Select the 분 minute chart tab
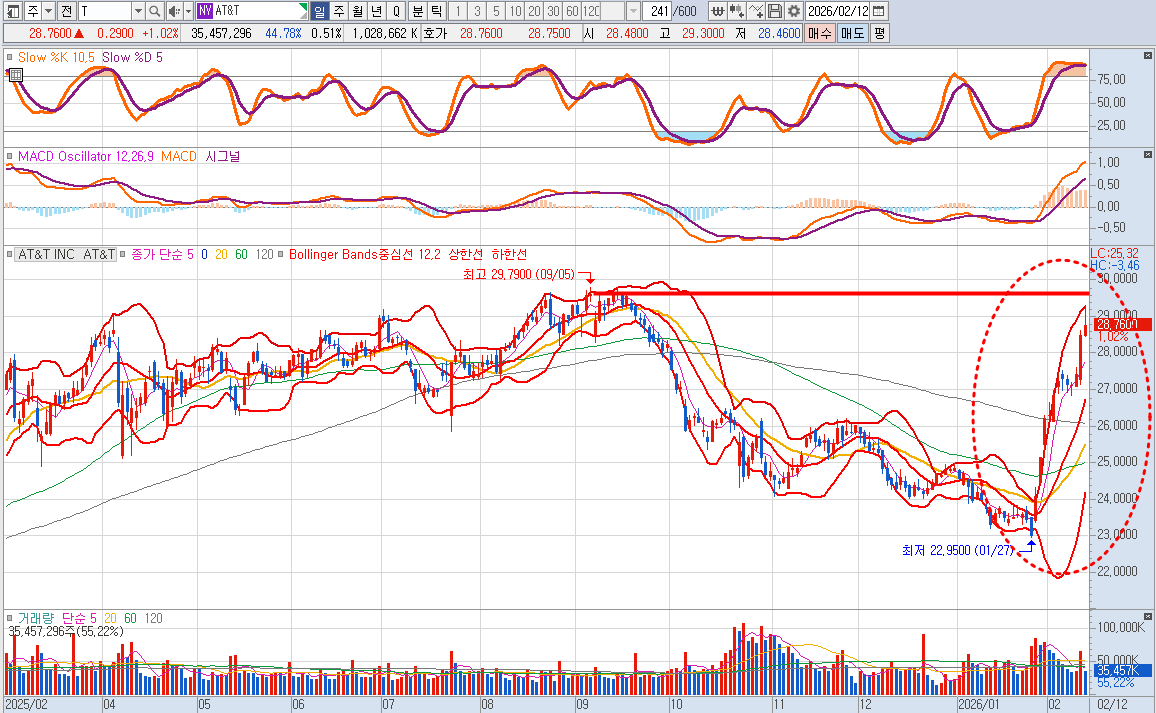 point(417,11)
